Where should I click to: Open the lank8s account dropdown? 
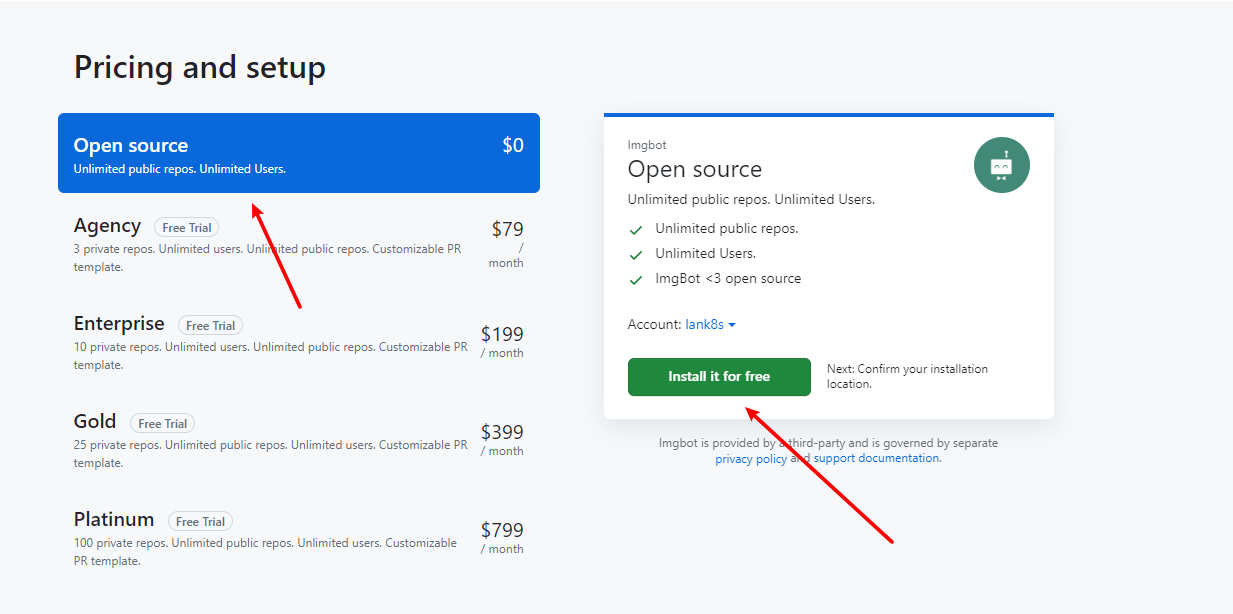[x=704, y=325]
